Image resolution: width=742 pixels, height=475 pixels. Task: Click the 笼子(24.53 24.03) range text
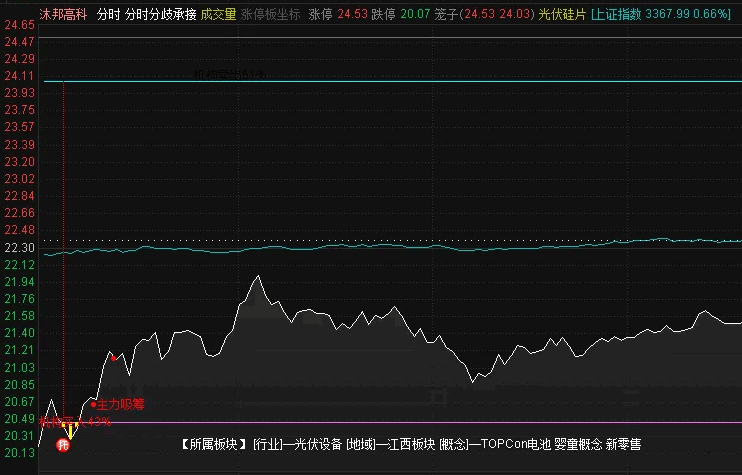click(484, 15)
